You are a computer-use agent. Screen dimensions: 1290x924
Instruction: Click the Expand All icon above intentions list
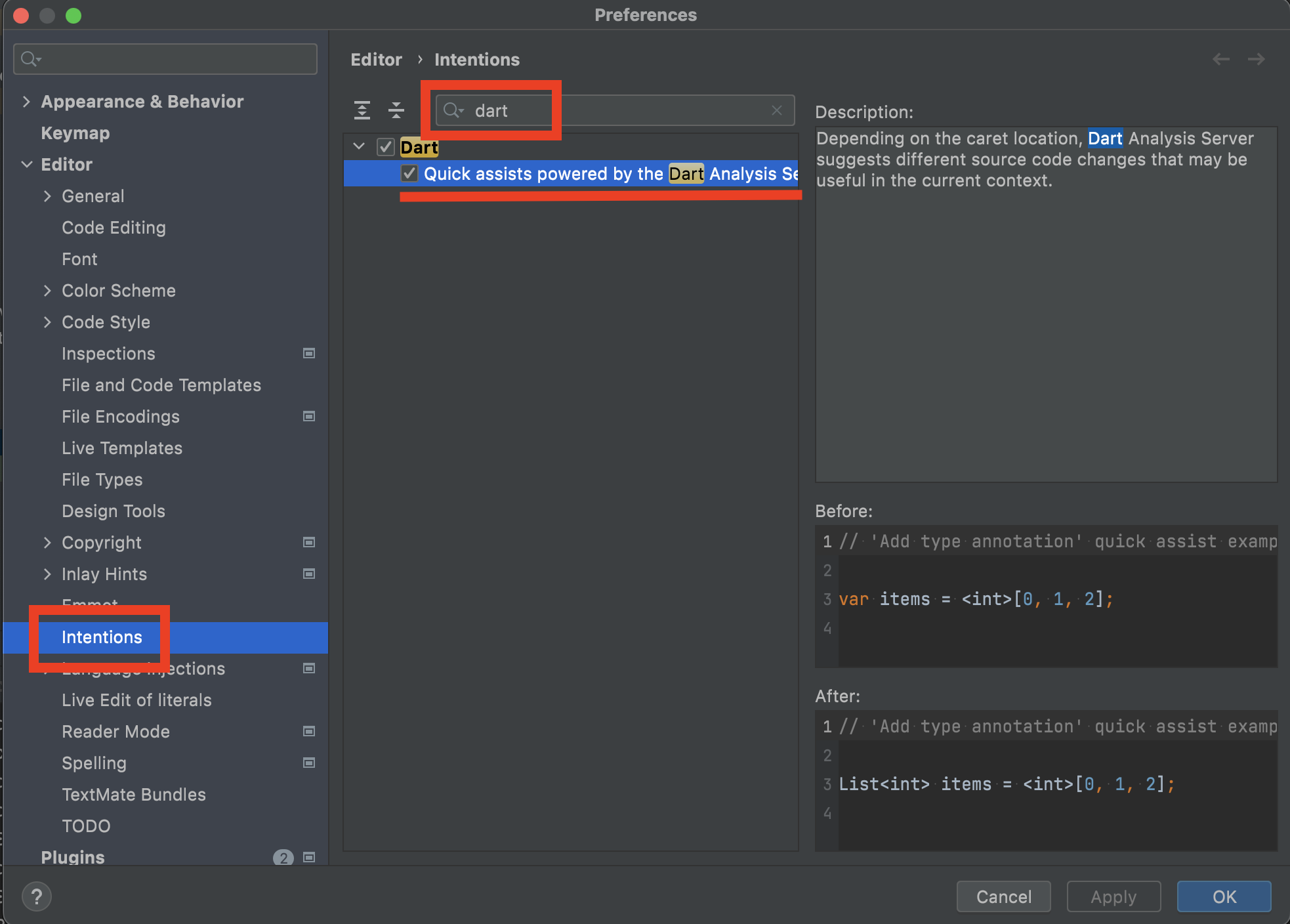[x=362, y=110]
